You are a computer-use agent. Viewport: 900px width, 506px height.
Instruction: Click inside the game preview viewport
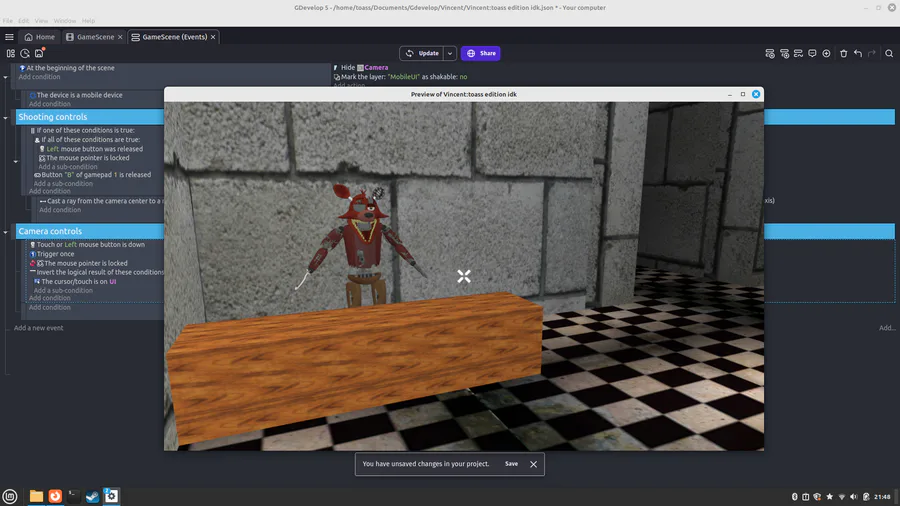pyautogui.click(x=464, y=276)
